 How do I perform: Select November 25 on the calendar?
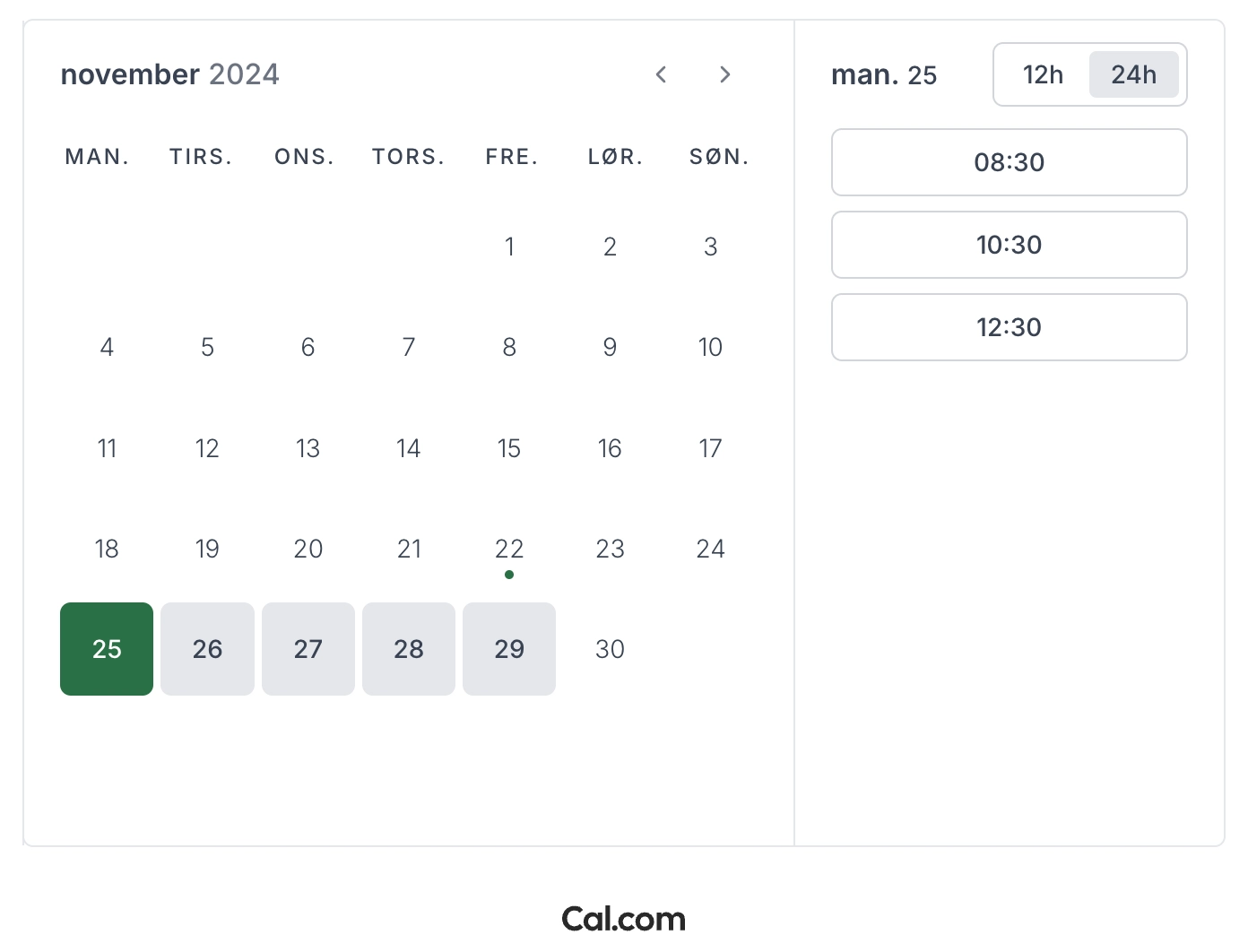point(107,649)
